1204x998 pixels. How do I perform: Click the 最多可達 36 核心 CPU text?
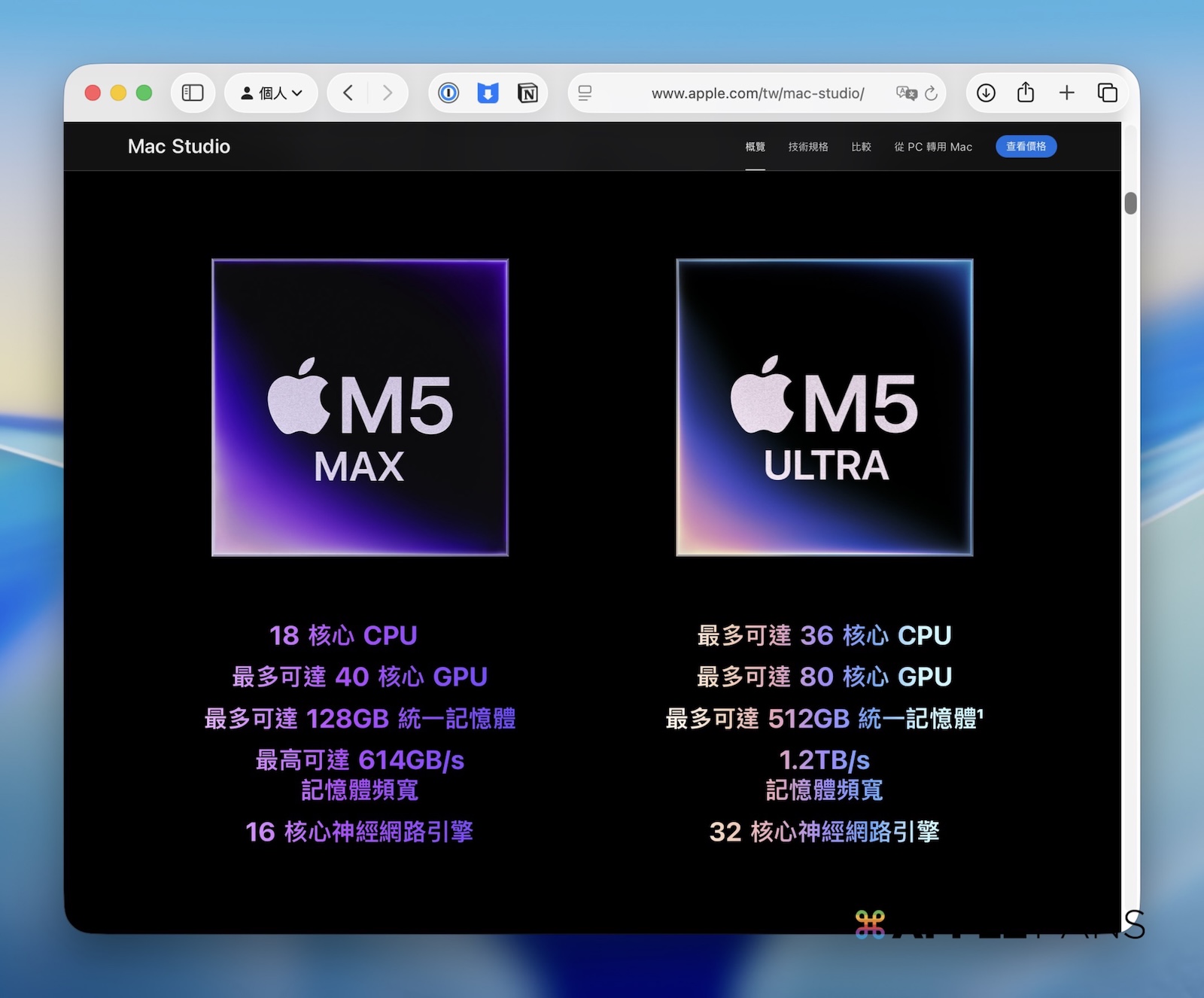point(825,635)
